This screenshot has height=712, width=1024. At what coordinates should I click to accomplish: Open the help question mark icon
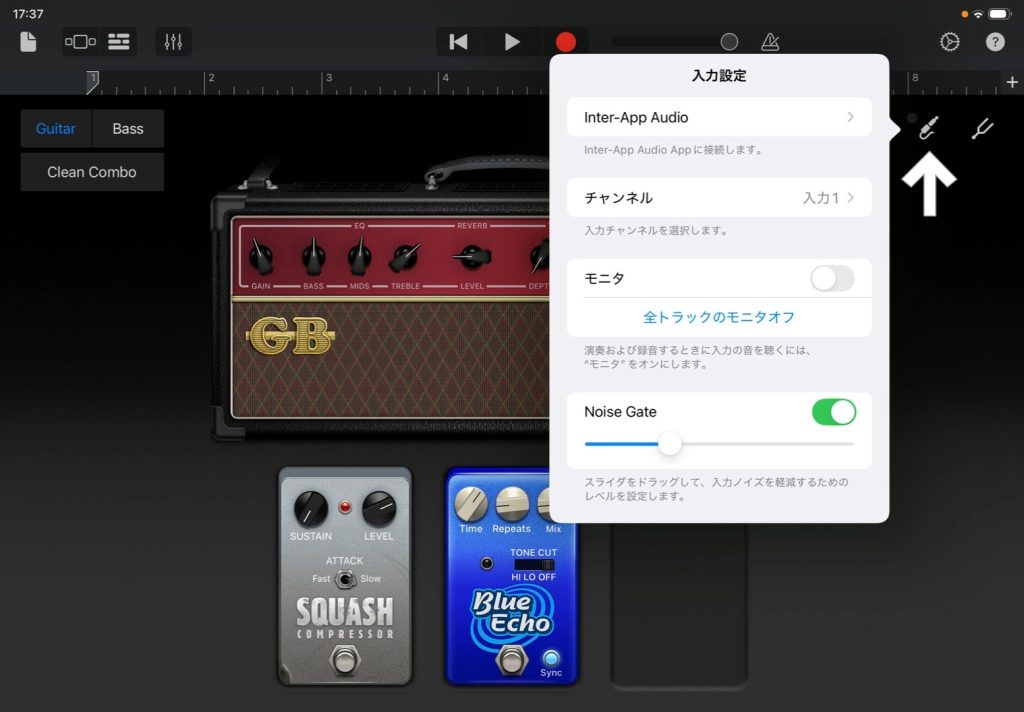point(995,42)
